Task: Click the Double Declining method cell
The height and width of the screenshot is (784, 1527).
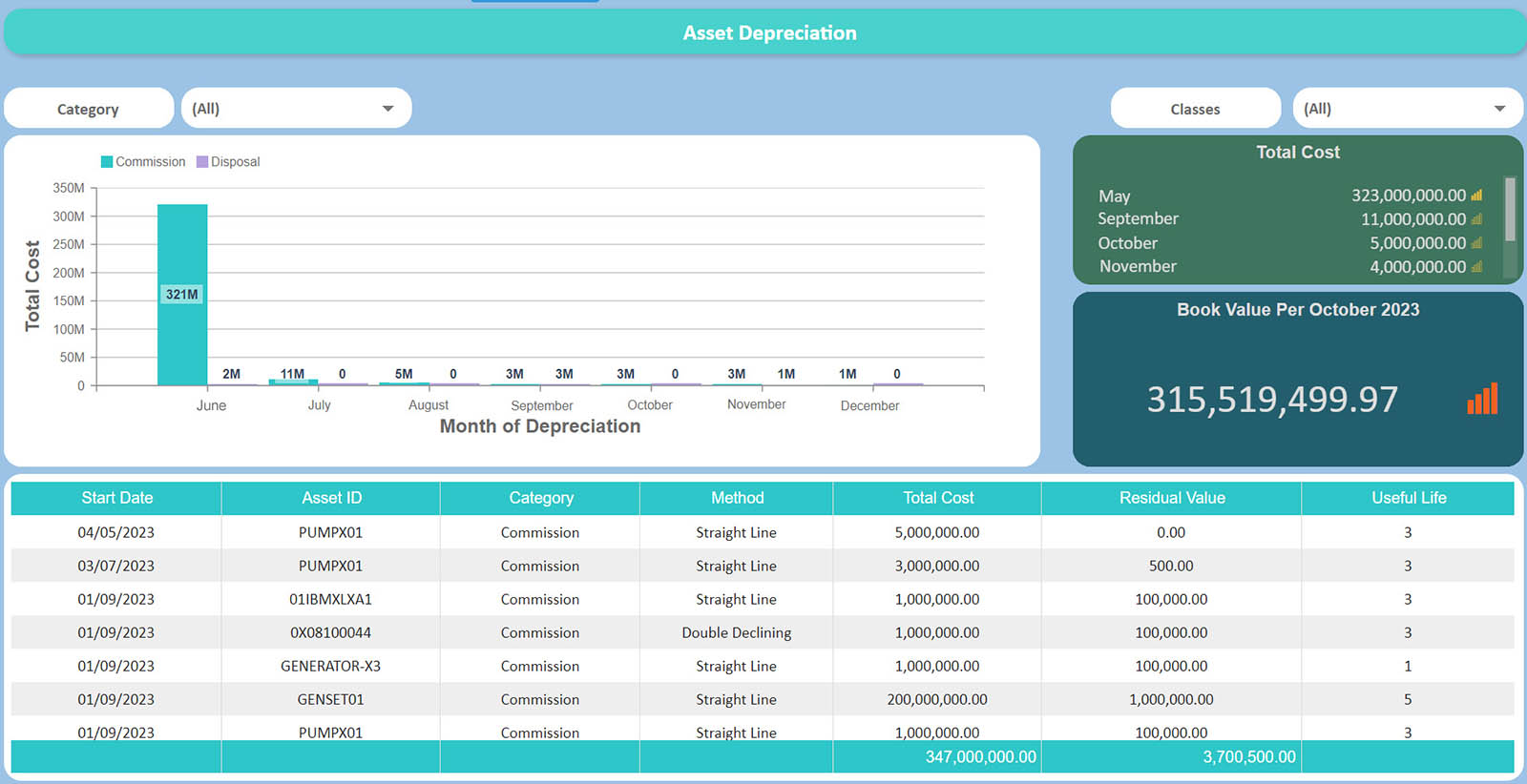Action: point(736,632)
